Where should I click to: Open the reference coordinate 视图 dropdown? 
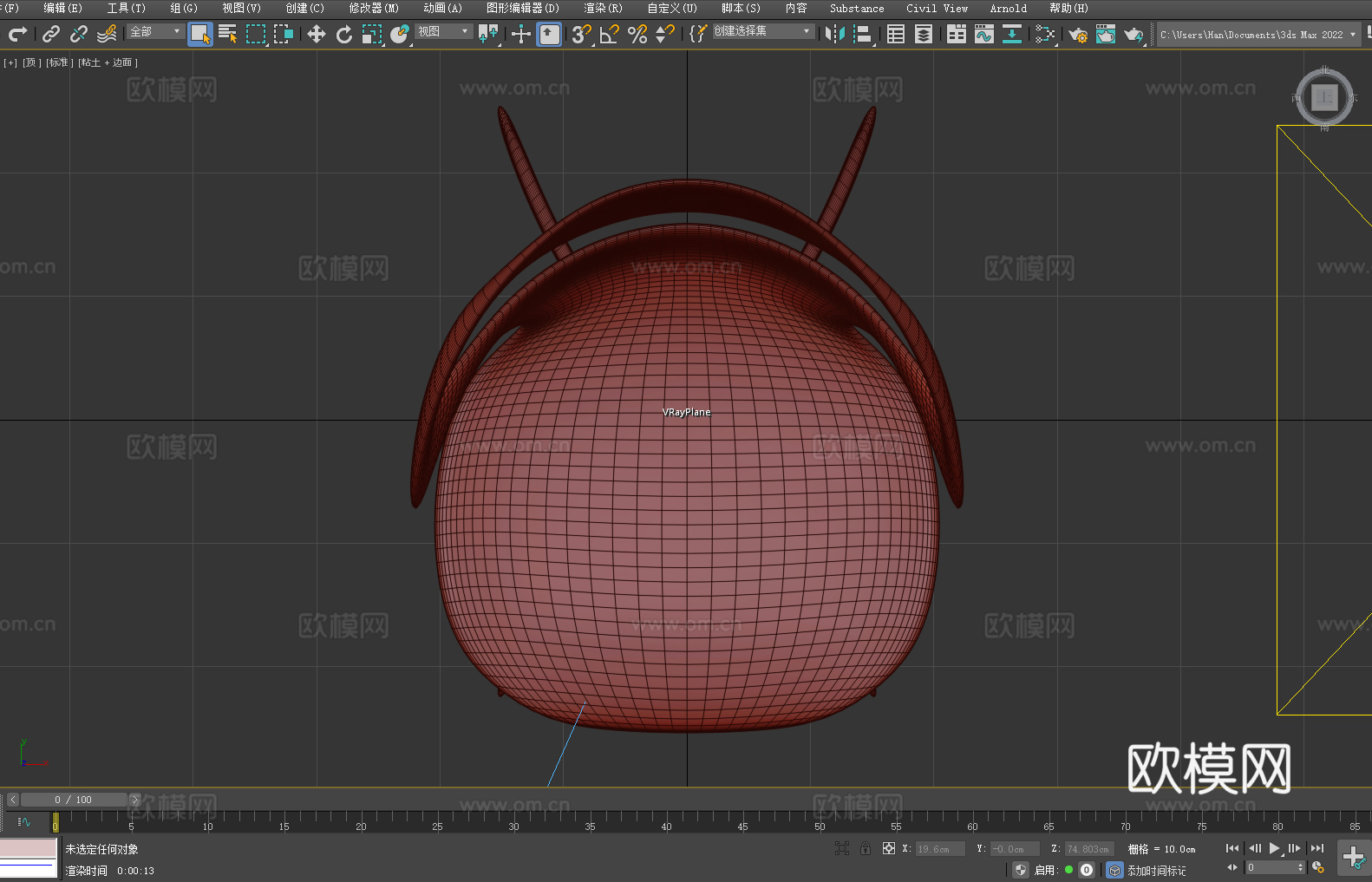pos(443,31)
